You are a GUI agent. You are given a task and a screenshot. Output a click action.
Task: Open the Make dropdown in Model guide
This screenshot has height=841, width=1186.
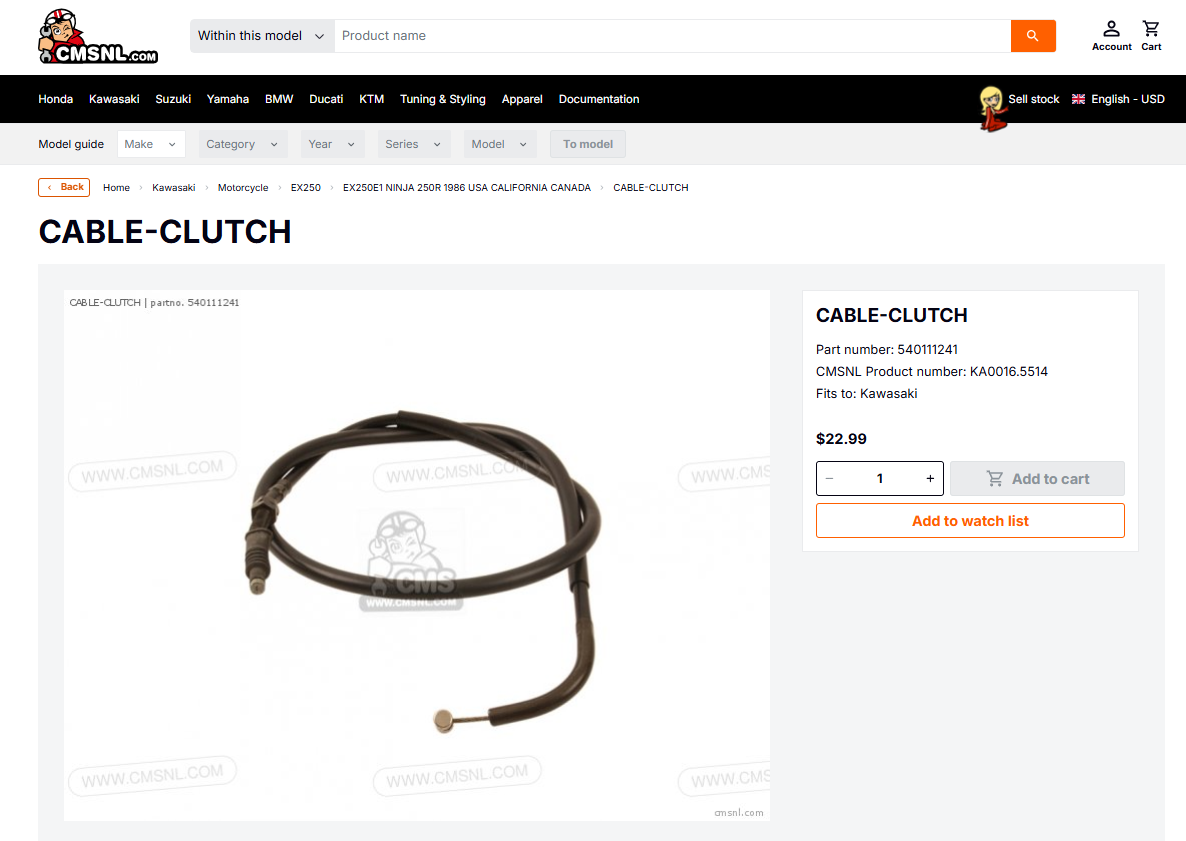tap(151, 144)
